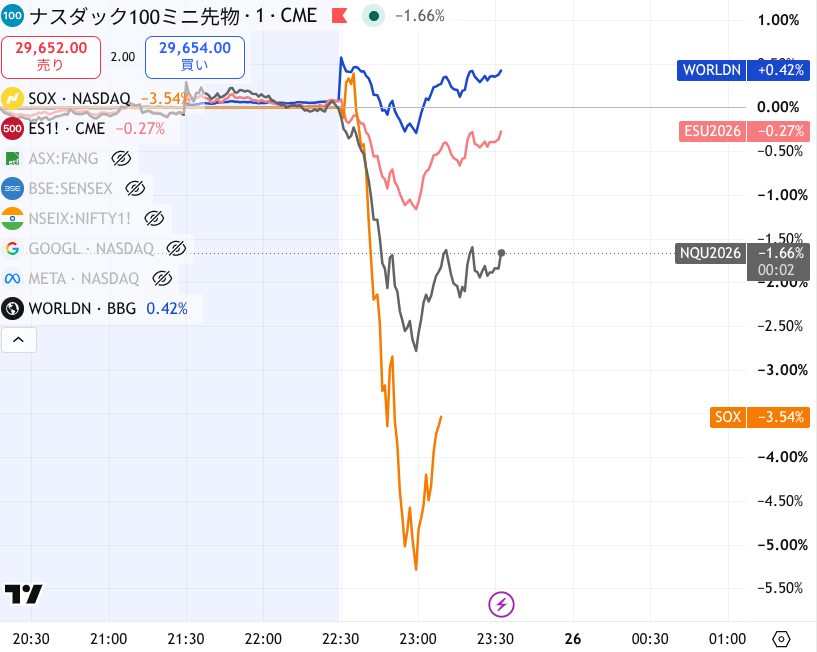Unhide the GOOGL NASDAQ comparison line

coord(176,249)
